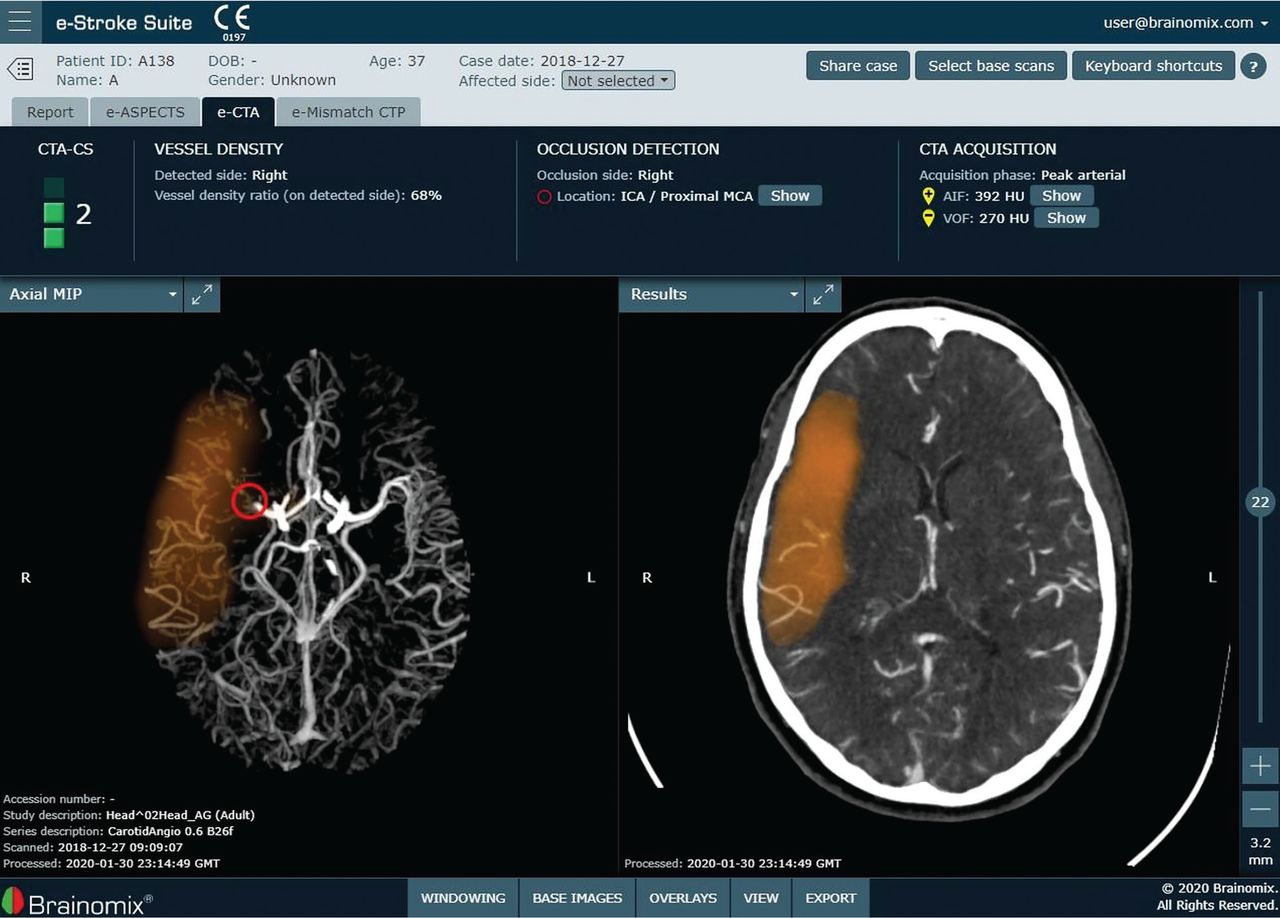Open the Axial MIP view selector
This screenshot has width=1280, height=918.
91,295
